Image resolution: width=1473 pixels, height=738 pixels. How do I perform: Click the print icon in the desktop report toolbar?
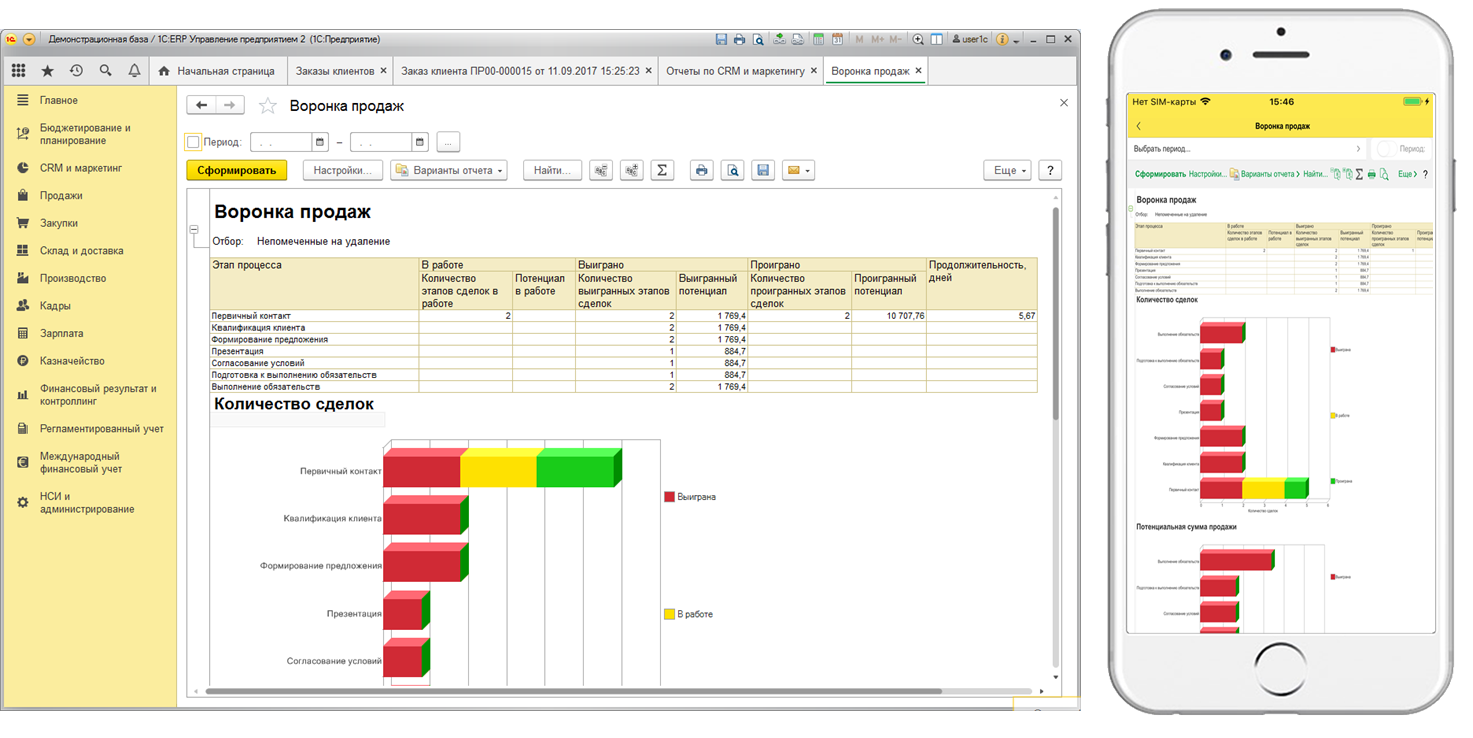click(702, 171)
